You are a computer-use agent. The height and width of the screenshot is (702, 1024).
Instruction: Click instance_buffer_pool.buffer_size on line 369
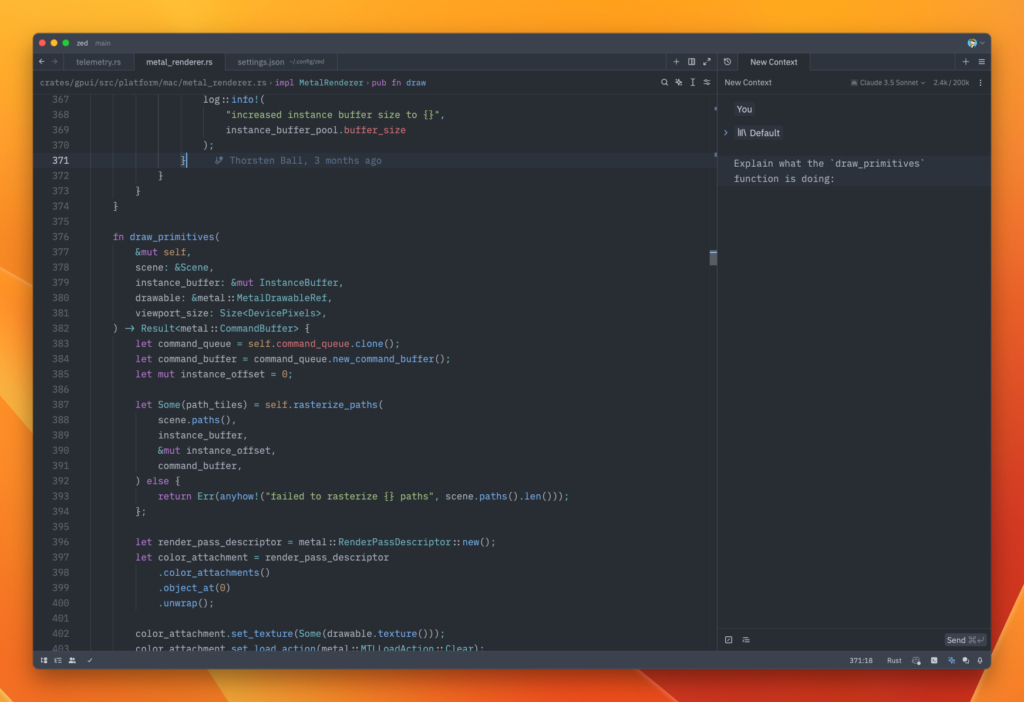(315, 130)
